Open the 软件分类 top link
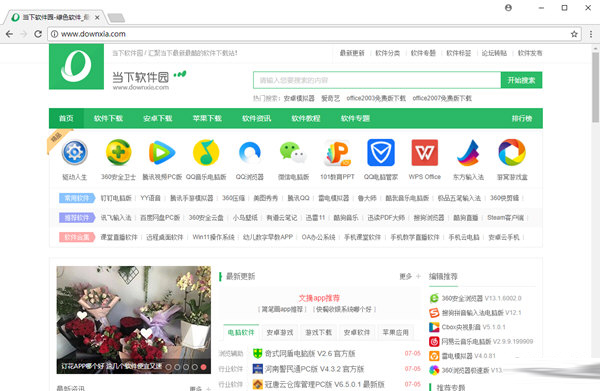600x391 pixels. pos(388,53)
